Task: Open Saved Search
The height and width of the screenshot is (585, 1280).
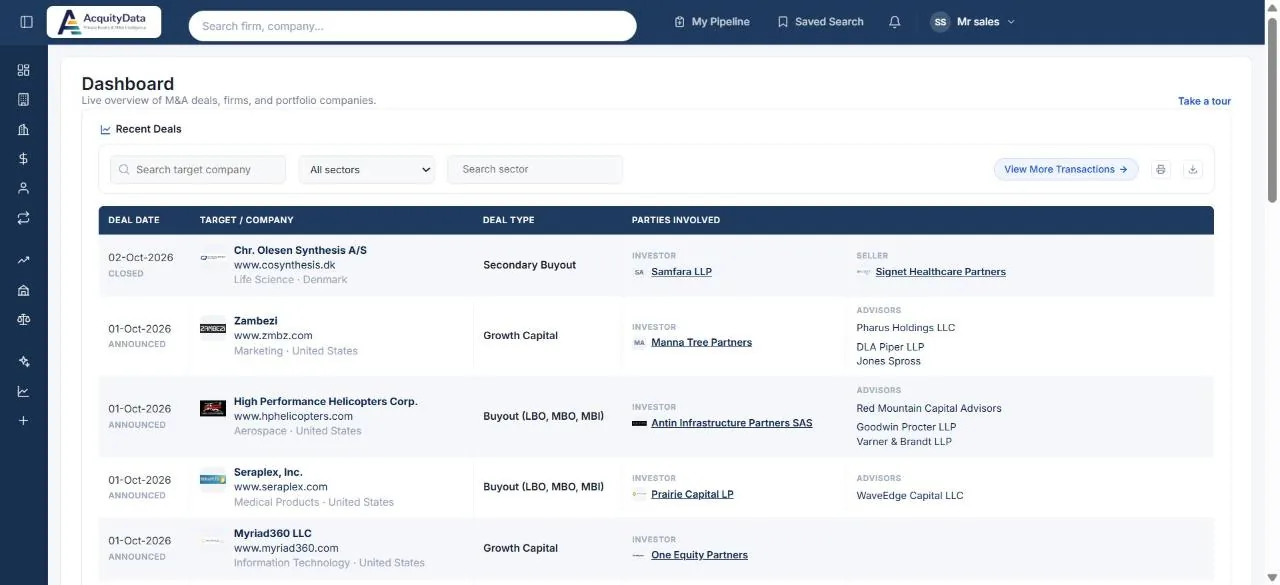Action: [x=820, y=22]
